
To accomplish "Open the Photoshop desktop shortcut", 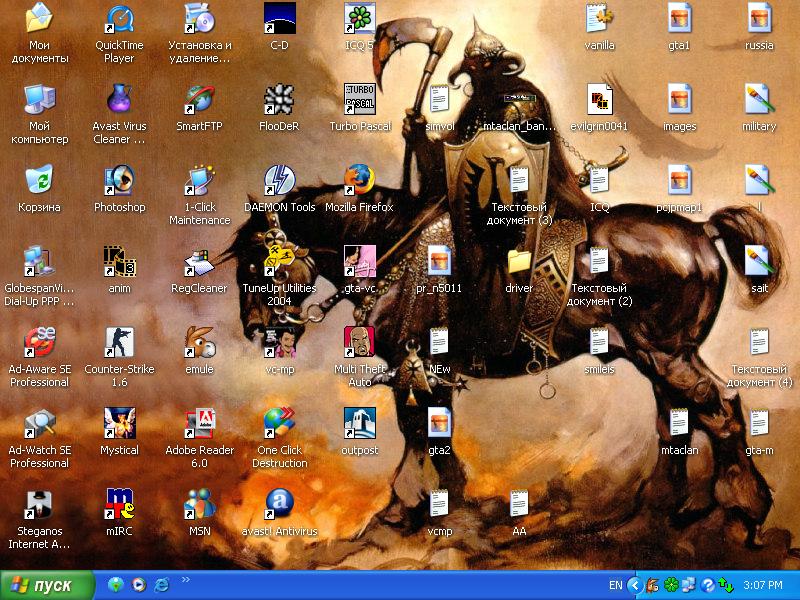I will pos(119,181).
